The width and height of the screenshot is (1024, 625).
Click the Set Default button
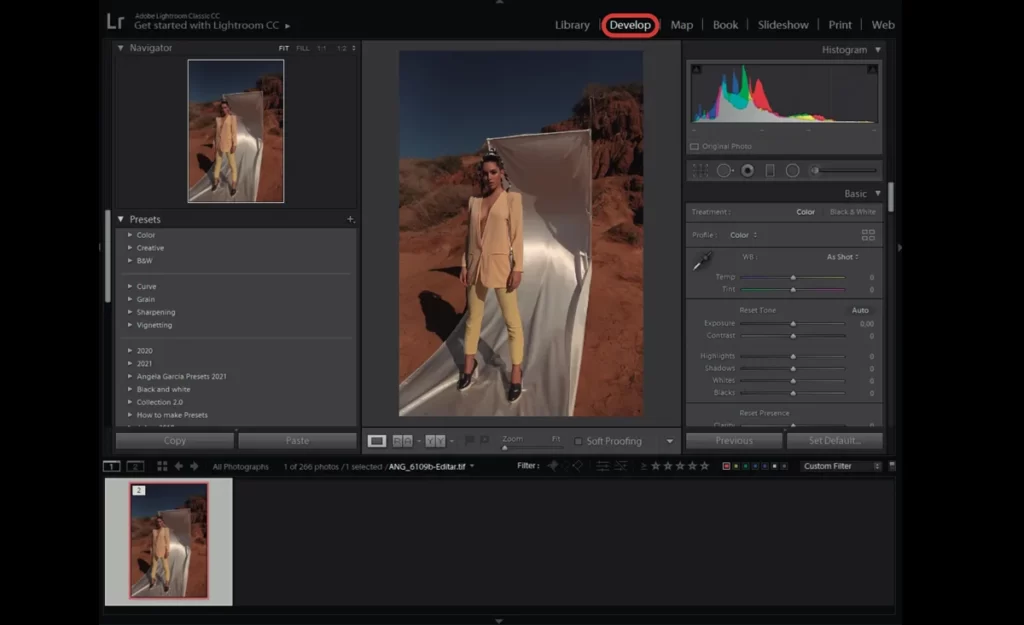coord(835,441)
